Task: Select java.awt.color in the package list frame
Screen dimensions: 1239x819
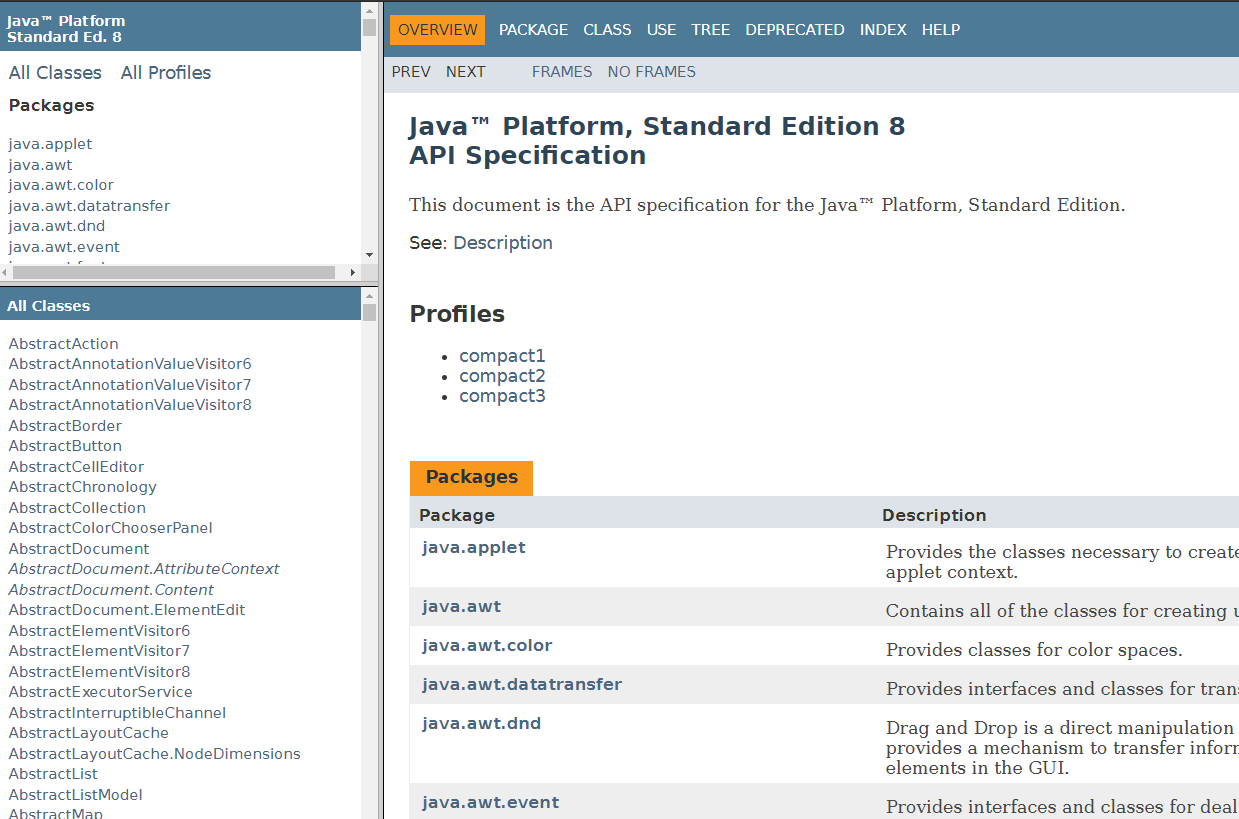Action: tap(61, 185)
